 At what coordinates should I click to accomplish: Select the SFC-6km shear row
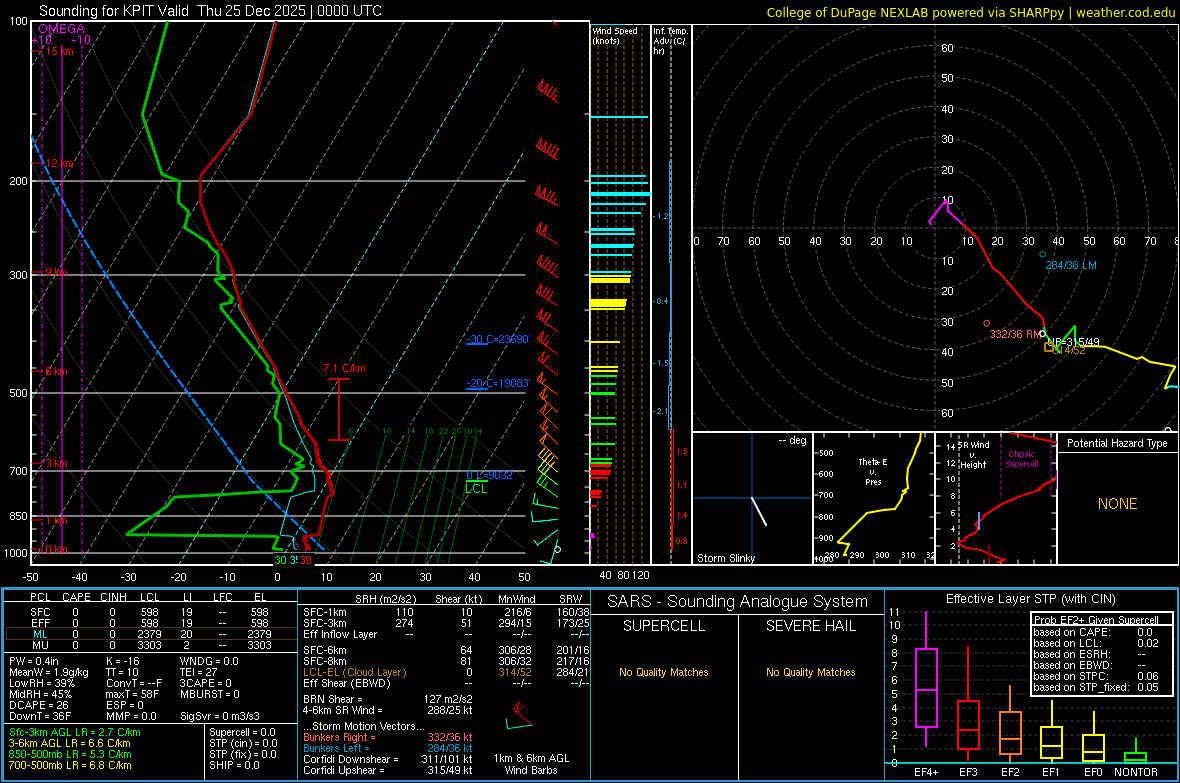(x=446, y=650)
